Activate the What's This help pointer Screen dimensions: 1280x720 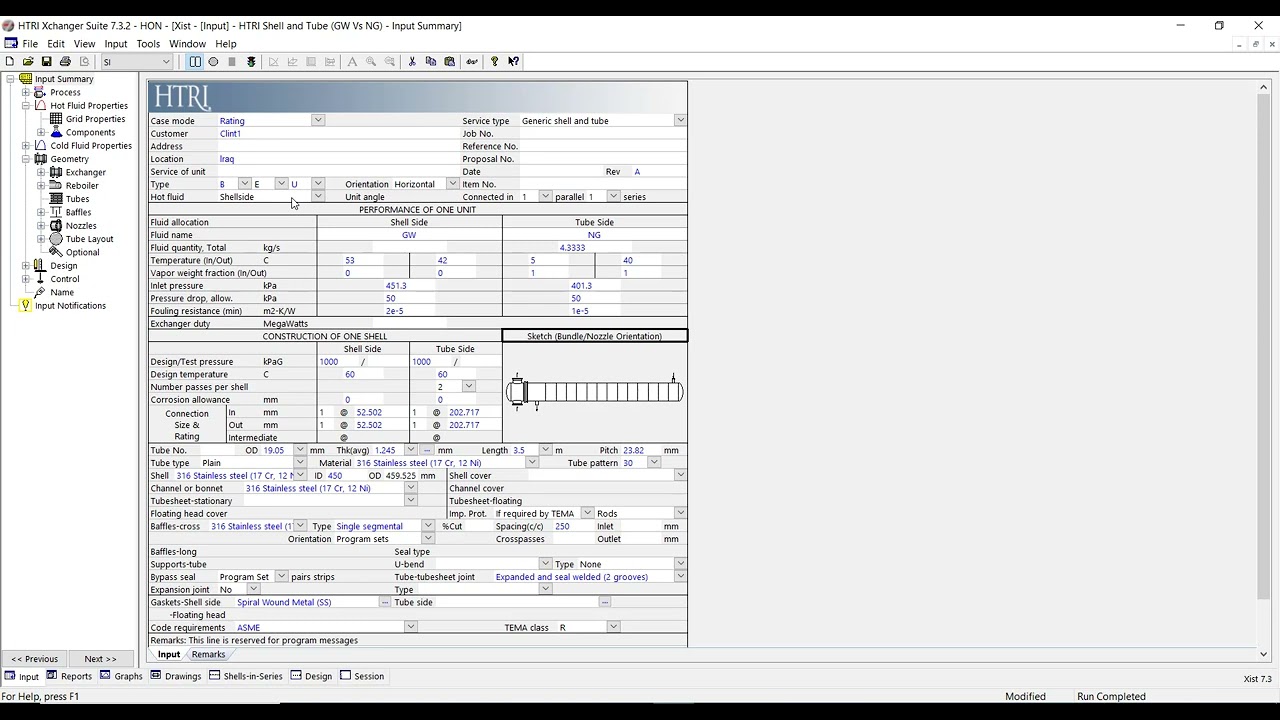click(513, 62)
